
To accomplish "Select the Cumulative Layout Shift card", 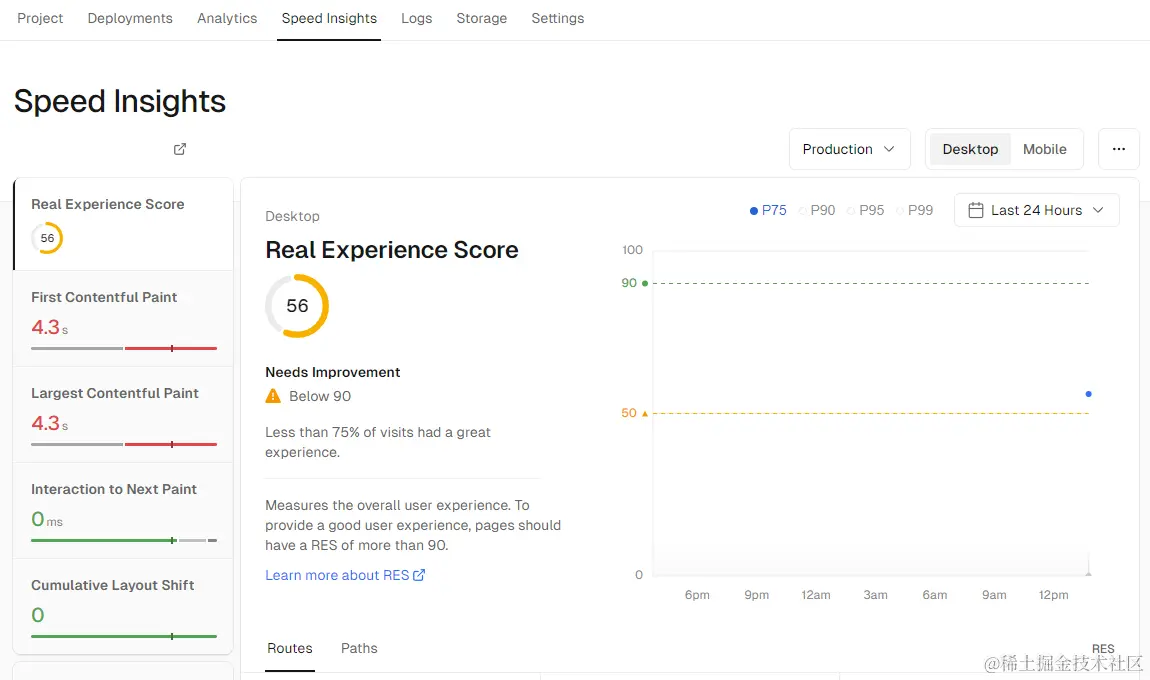I will point(123,606).
